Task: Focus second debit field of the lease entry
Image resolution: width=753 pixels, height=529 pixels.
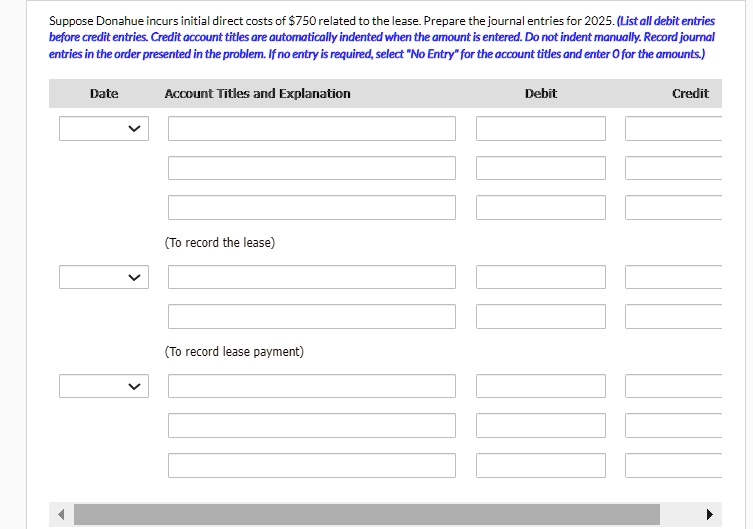Action: 540,168
